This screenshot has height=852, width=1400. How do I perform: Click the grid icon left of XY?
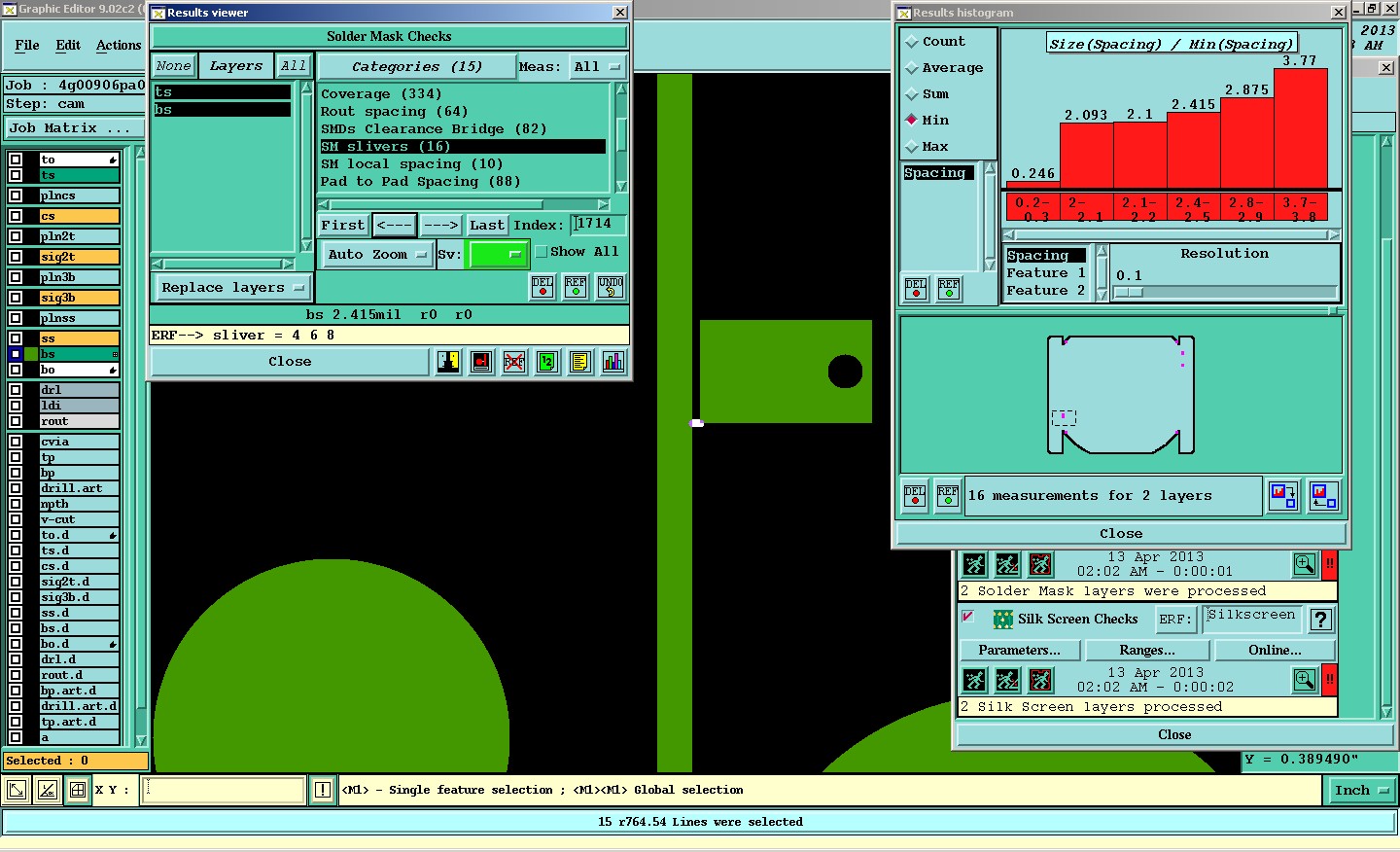(78, 790)
